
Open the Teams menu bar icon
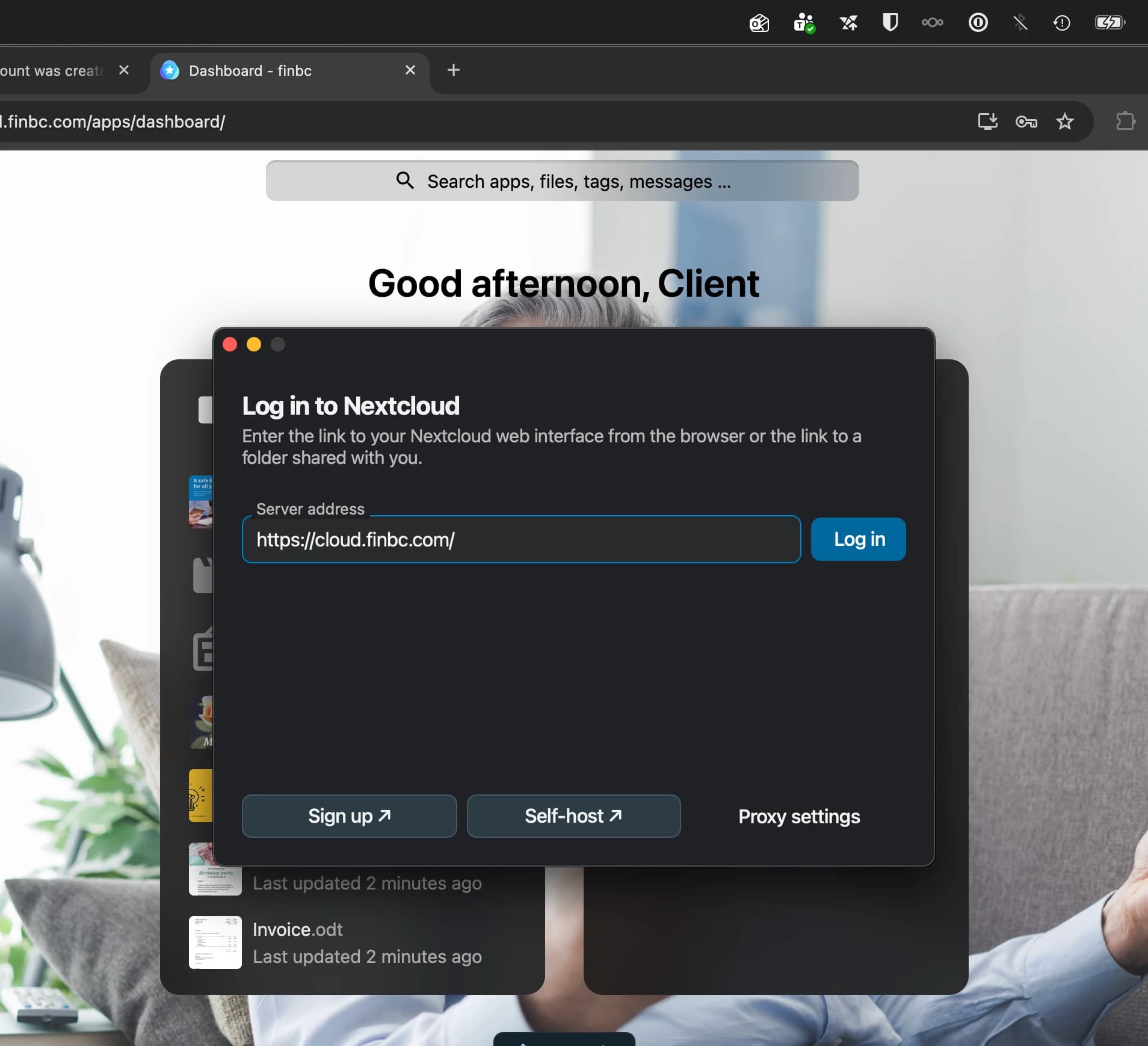pos(804,23)
